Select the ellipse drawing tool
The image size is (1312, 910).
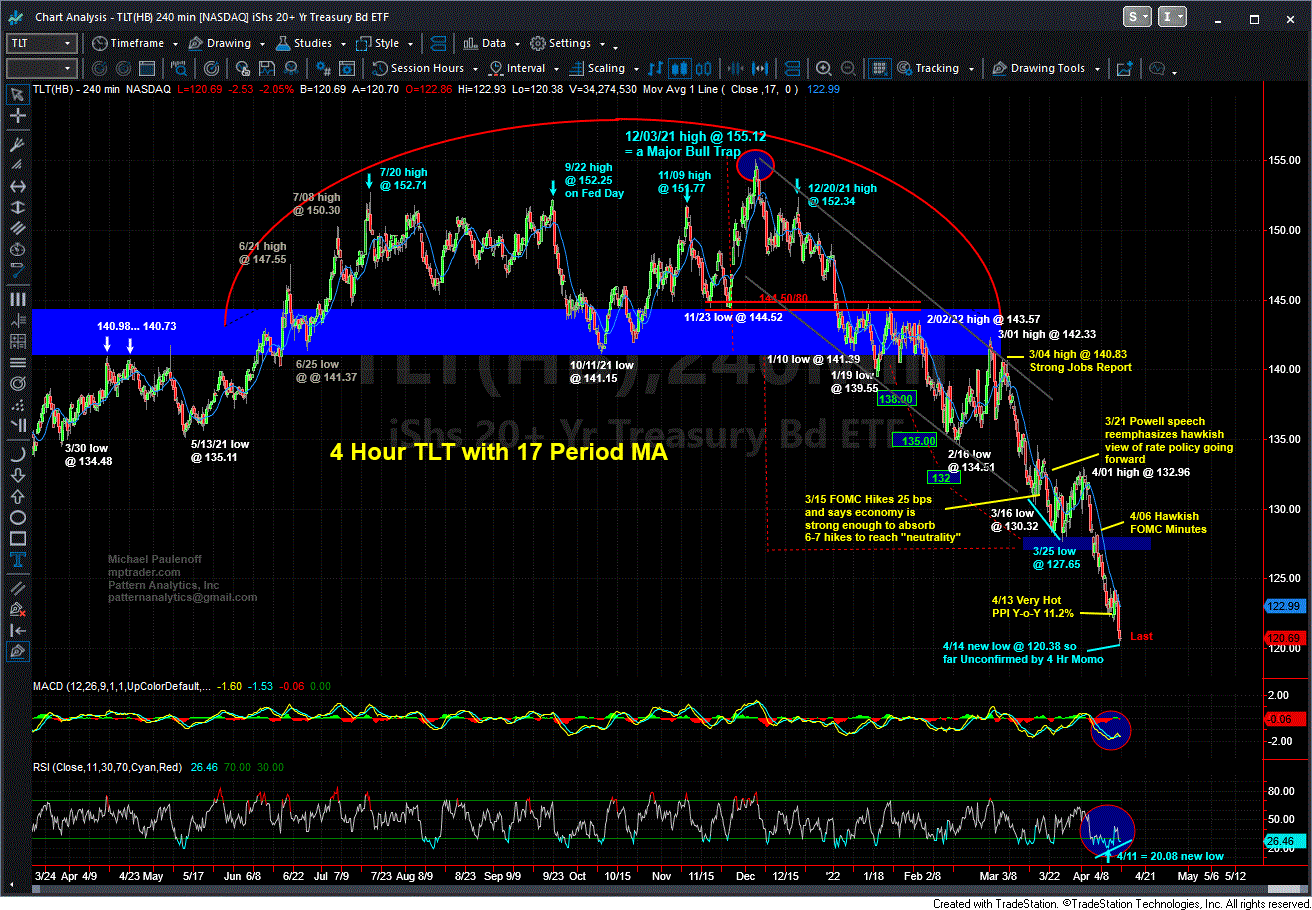17,519
